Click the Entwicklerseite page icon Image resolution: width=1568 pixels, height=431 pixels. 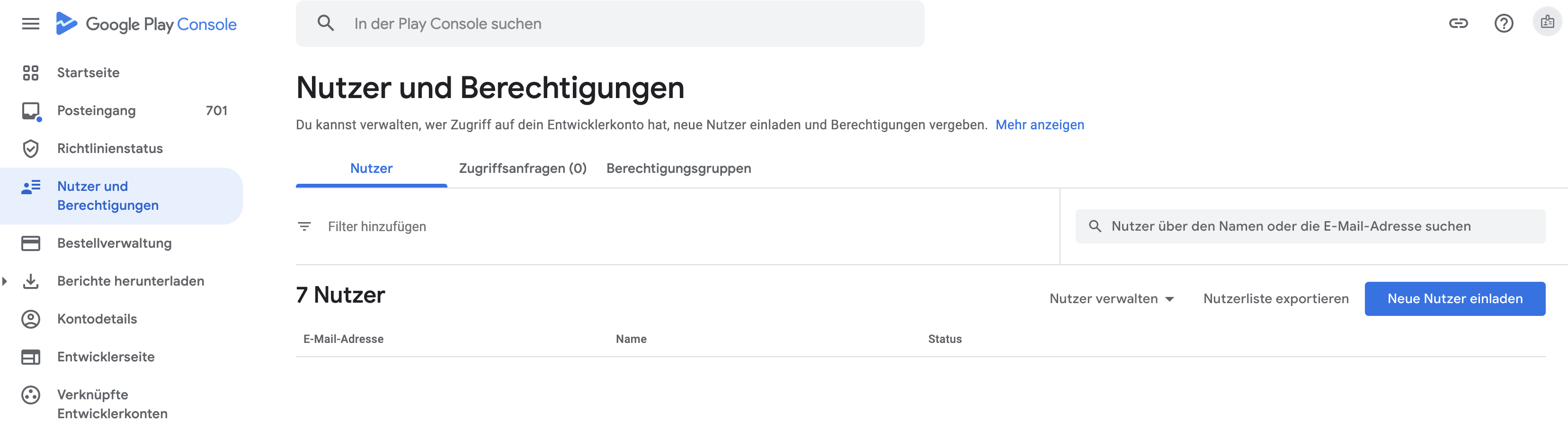pyautogui.click(x=30, y=357)
